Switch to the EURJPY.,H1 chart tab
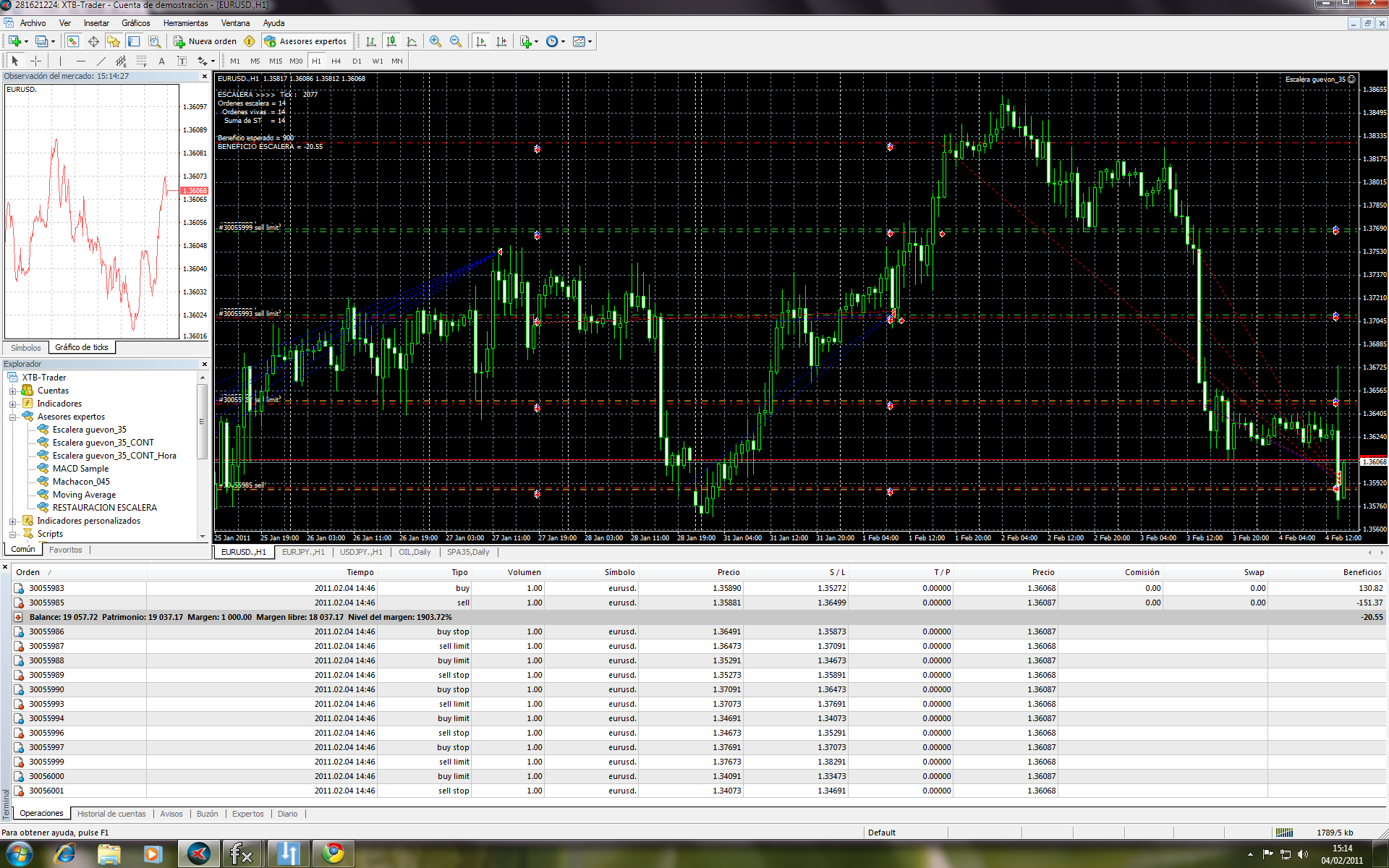This screenshot has width=1389, height=868. pos(303,552)
